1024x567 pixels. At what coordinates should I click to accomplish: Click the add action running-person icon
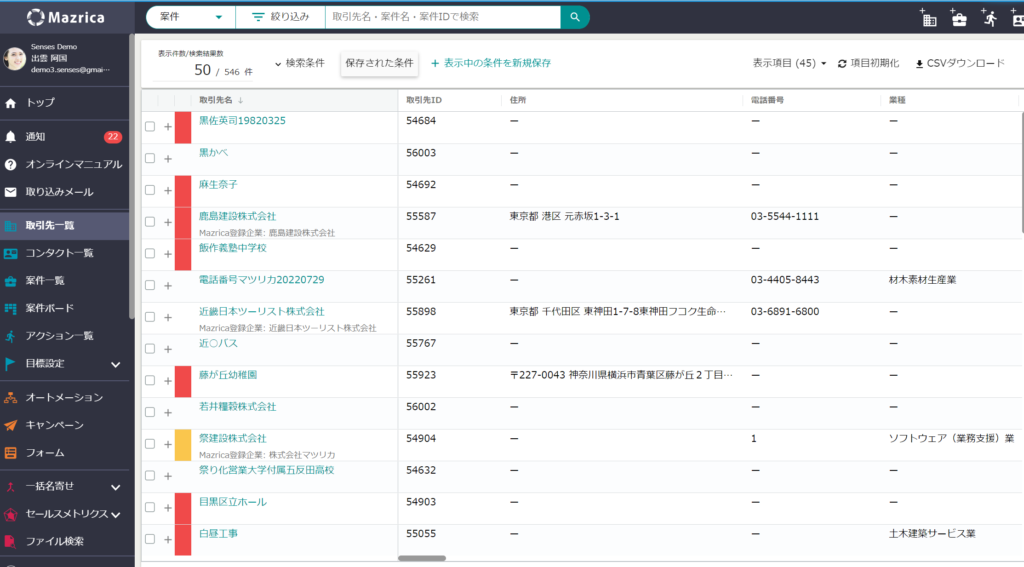pos(990,18)
